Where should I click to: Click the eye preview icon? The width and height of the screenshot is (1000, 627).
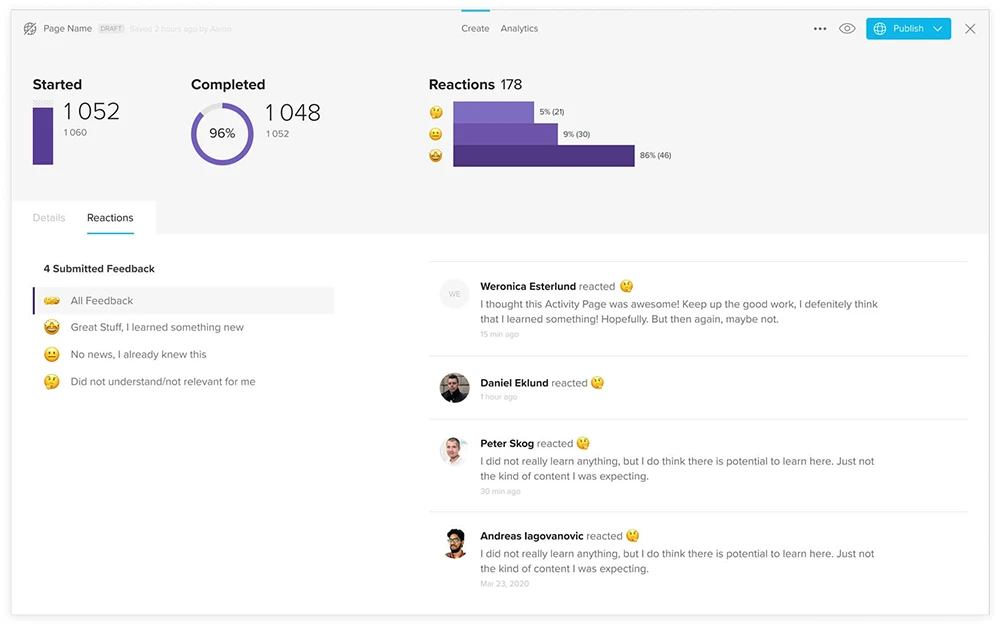pyautogui.click(x=847, y=28)
